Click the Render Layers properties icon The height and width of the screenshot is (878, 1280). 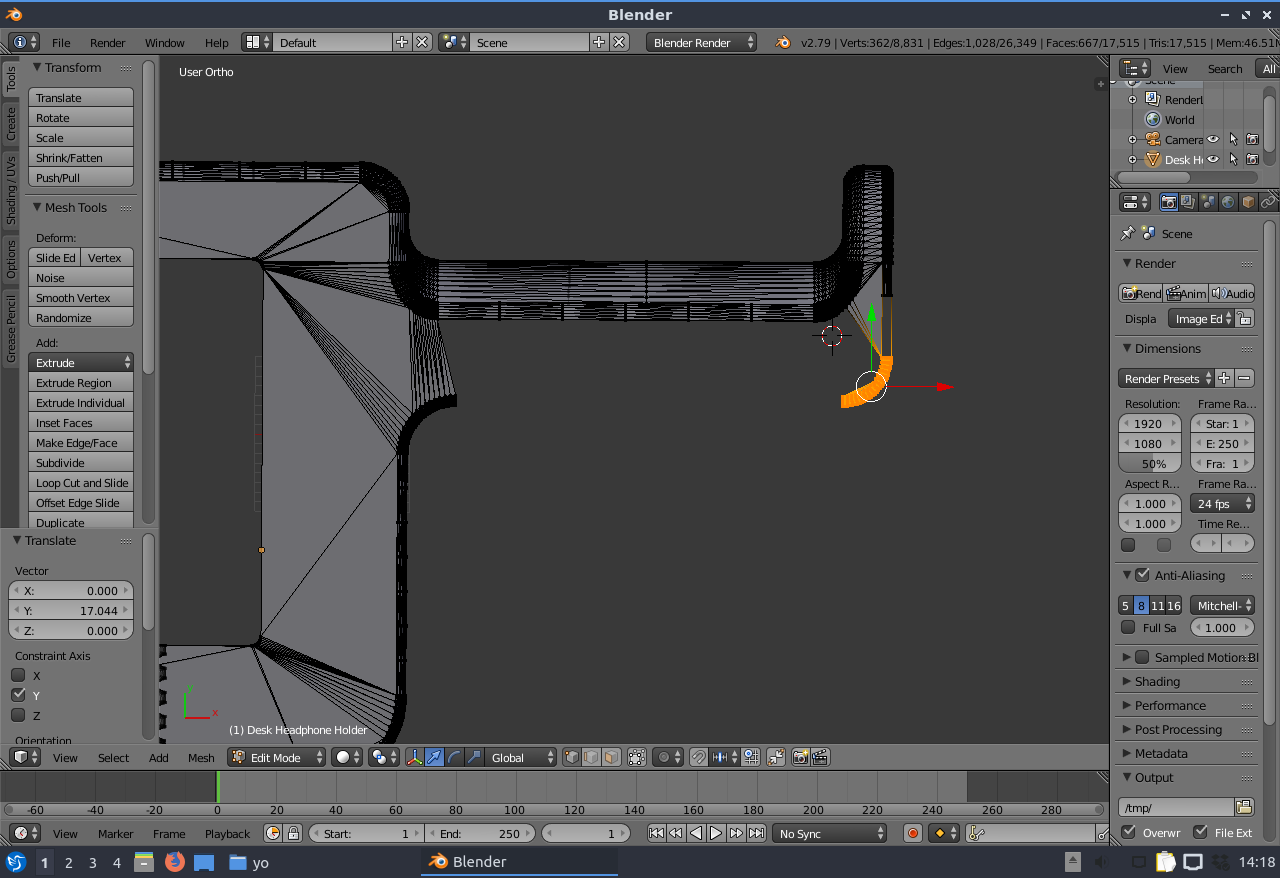[x=1188, y=202]
